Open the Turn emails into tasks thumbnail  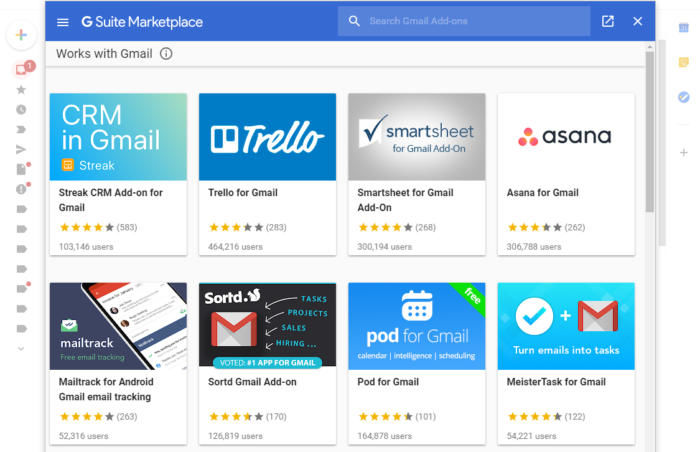tap(566, 326)
